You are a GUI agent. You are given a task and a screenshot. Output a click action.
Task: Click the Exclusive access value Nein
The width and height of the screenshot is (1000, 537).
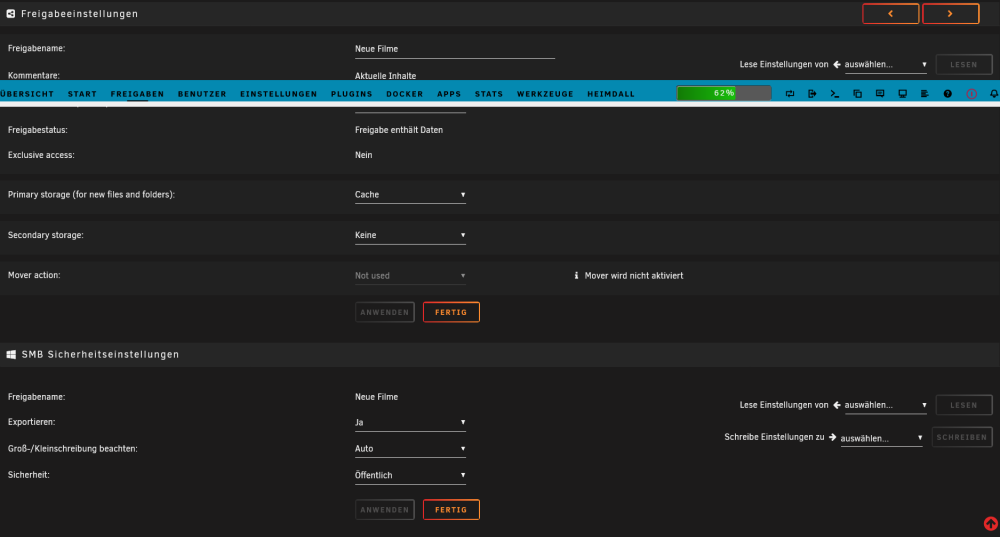[x=364, y=155]
